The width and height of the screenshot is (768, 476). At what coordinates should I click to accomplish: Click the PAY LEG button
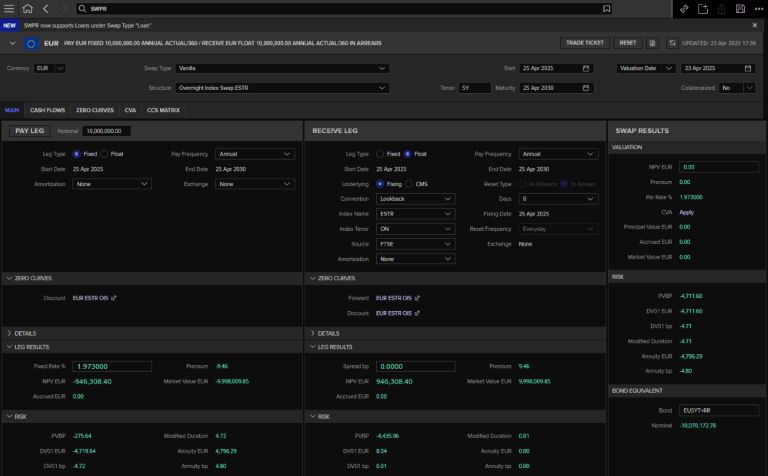[x=29, y=131]
